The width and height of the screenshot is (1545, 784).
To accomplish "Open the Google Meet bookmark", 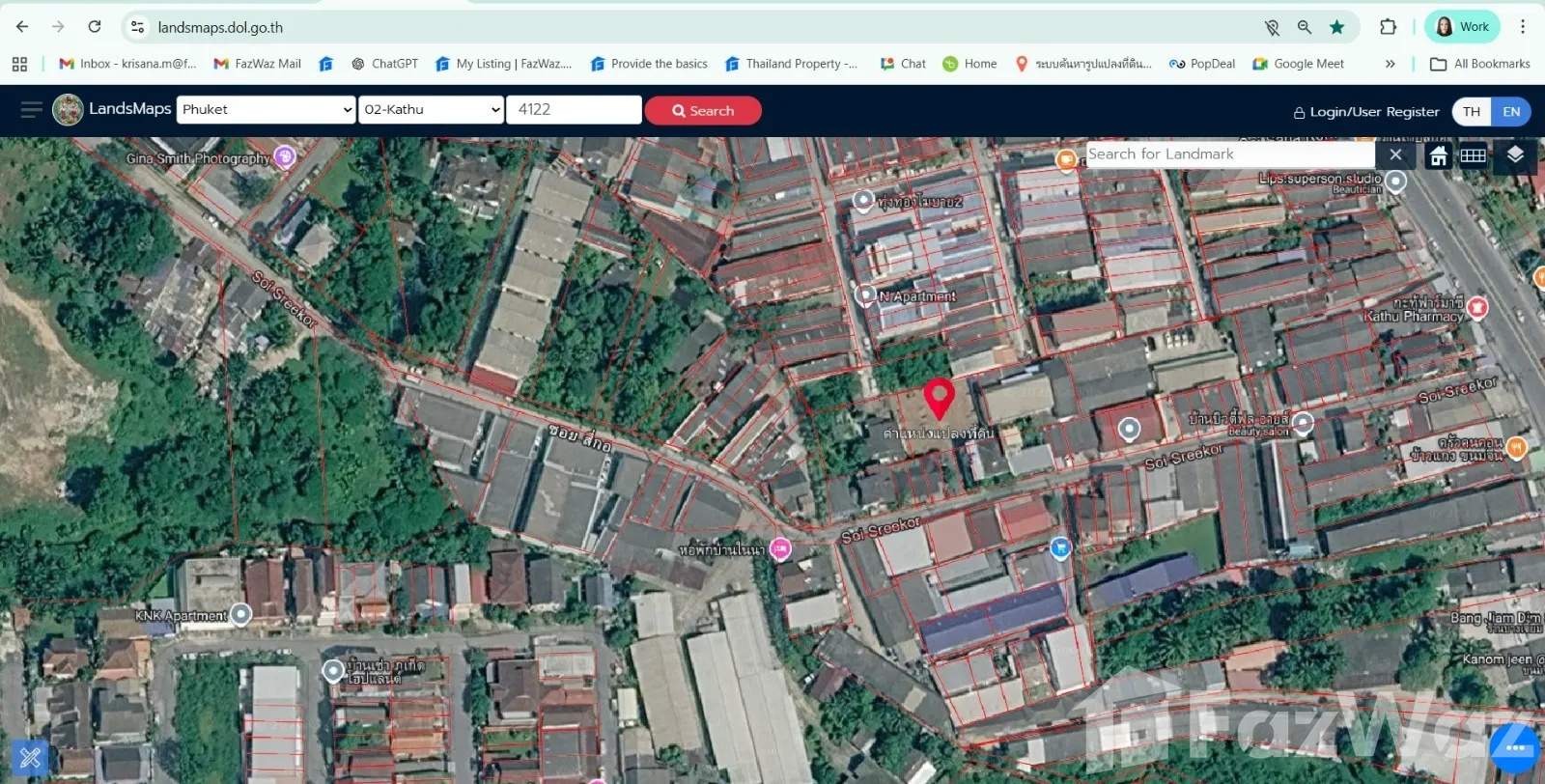I will pos(1298,64).
